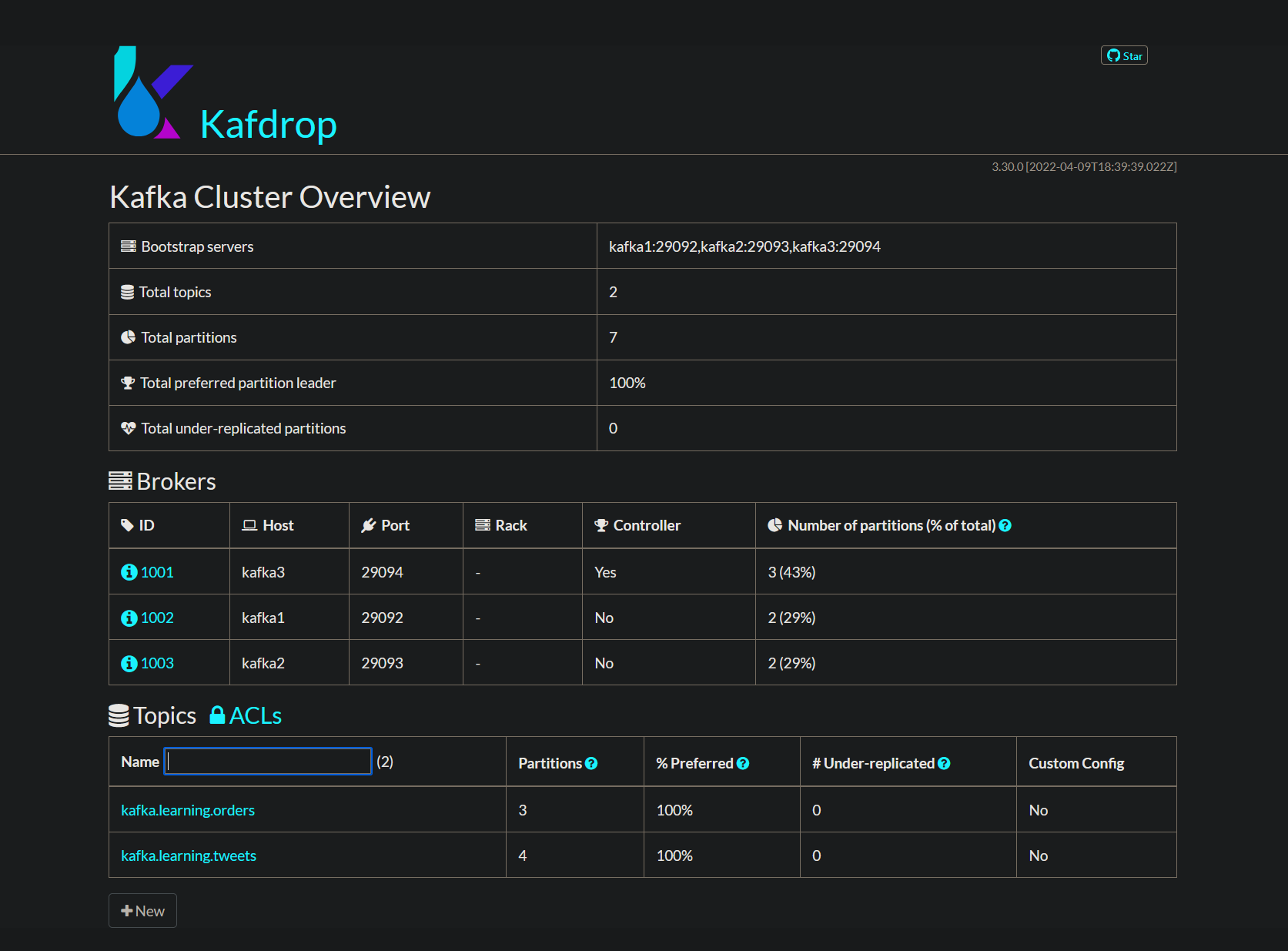Click the version 3.30.0 build text

(x=1084, y=166)
